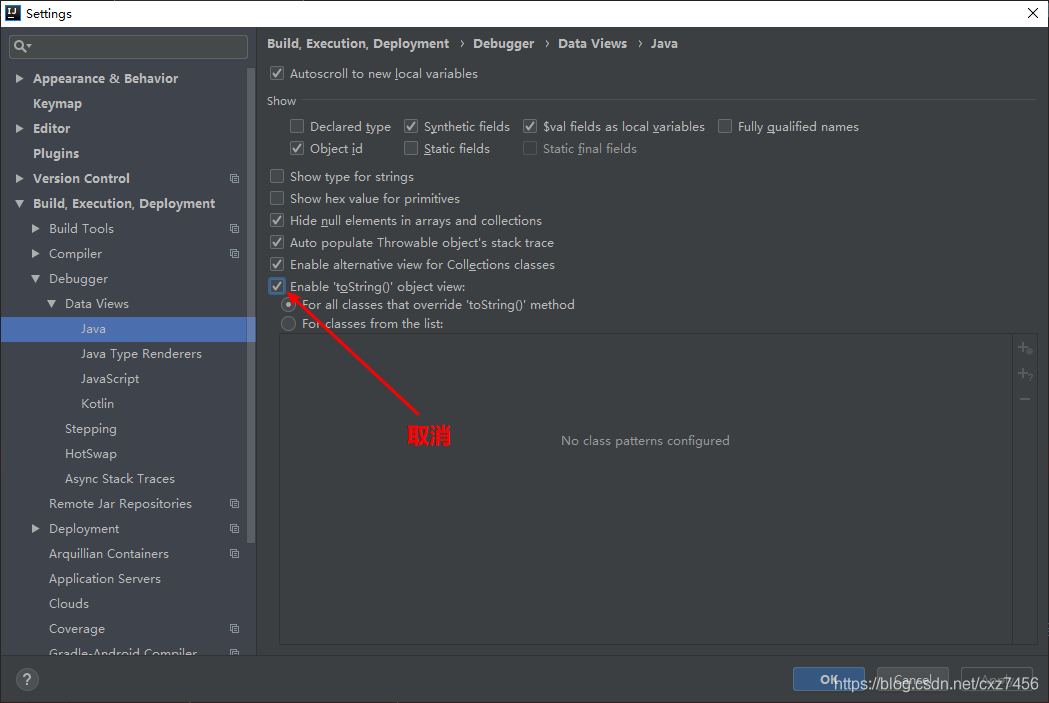Select Java Type Renderers in tree
The image size is (1049, 703).
(x=141, y=354)
